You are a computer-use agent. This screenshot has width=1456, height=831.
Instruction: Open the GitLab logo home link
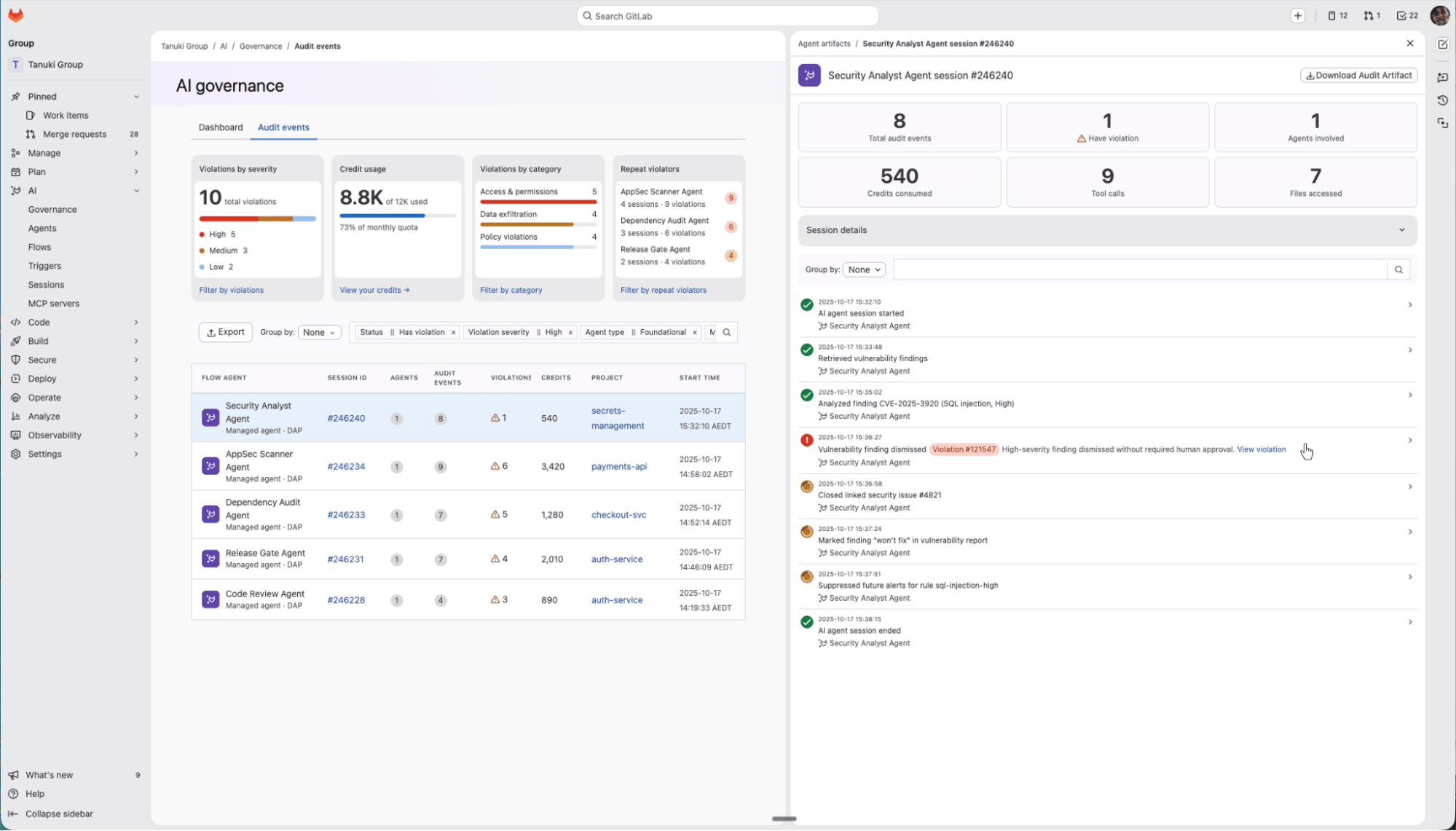tap(15, 15)
